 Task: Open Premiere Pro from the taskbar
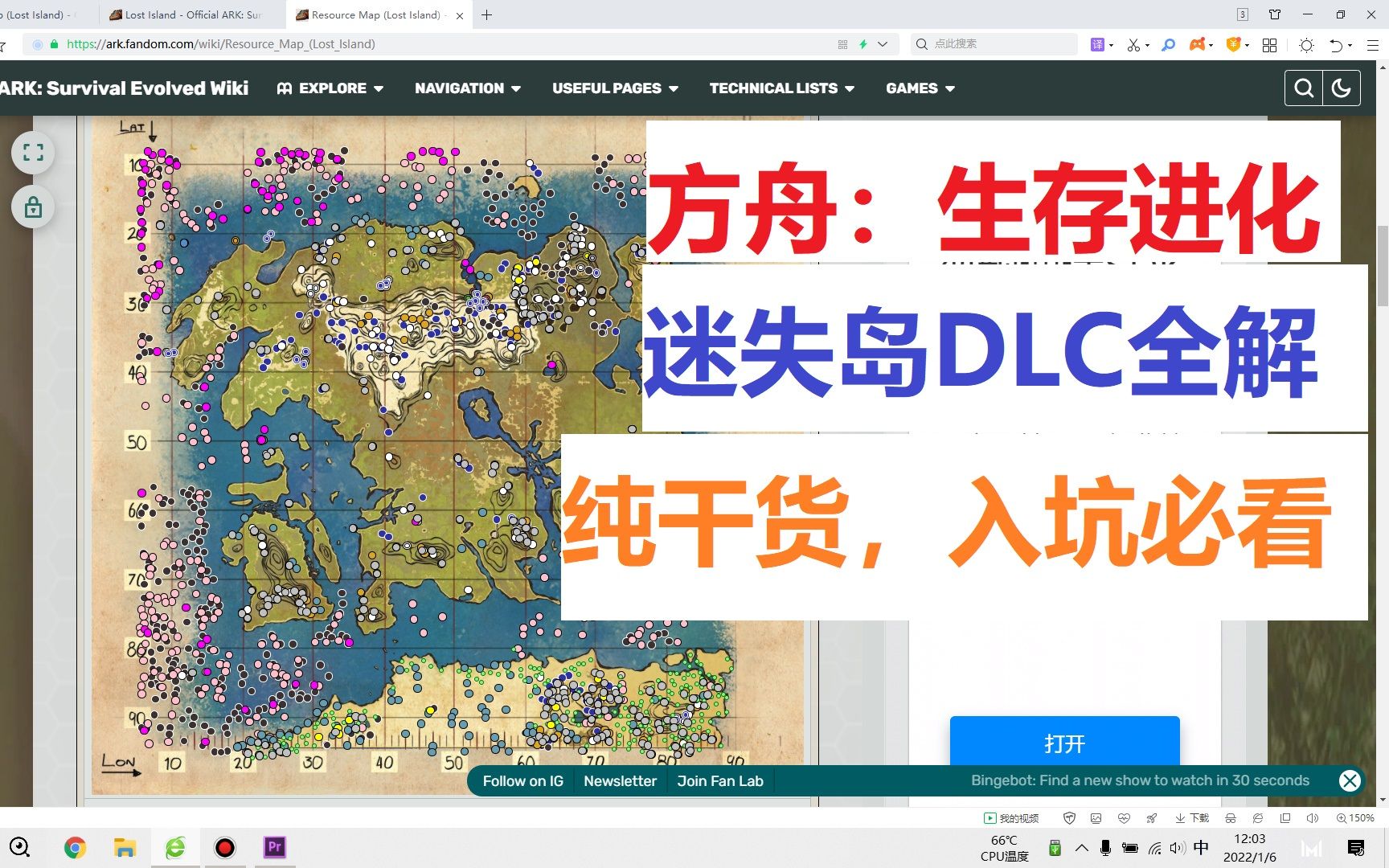[x=275, y=847]
